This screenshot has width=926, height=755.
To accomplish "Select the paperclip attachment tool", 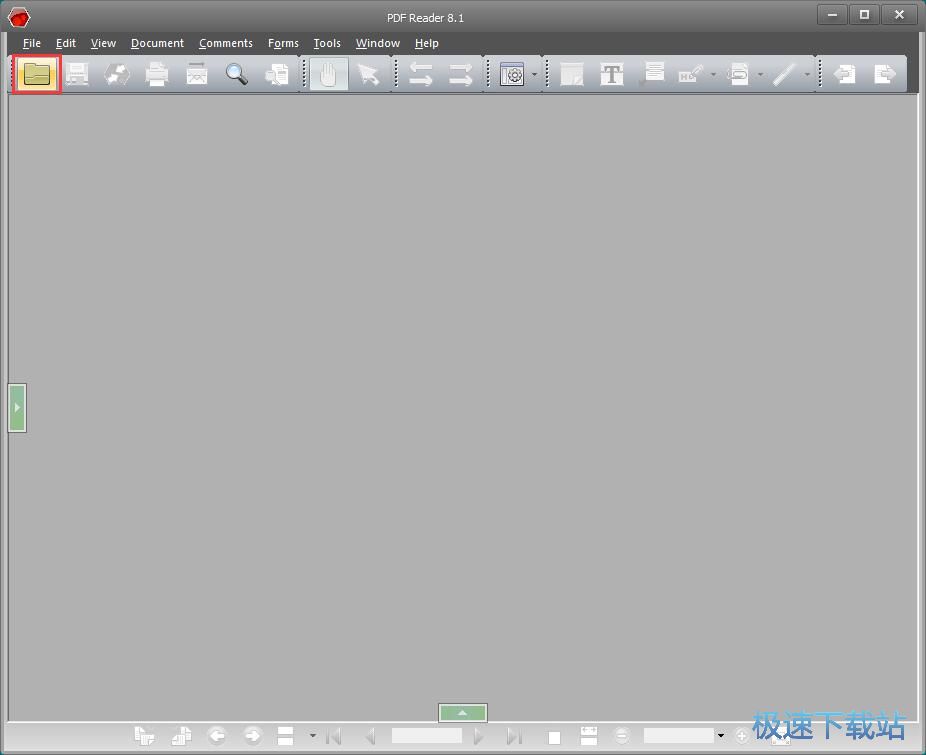I will click(x=738, y=74).
